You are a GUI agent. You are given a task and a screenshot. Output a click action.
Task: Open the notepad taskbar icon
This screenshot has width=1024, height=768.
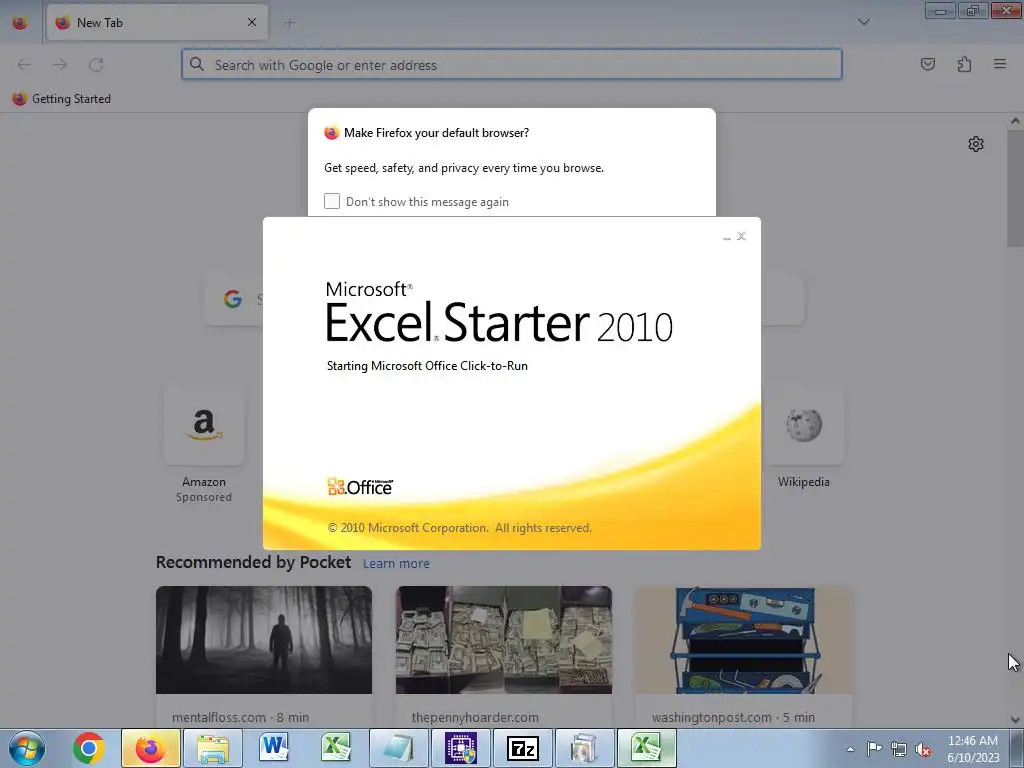point(398,748)
